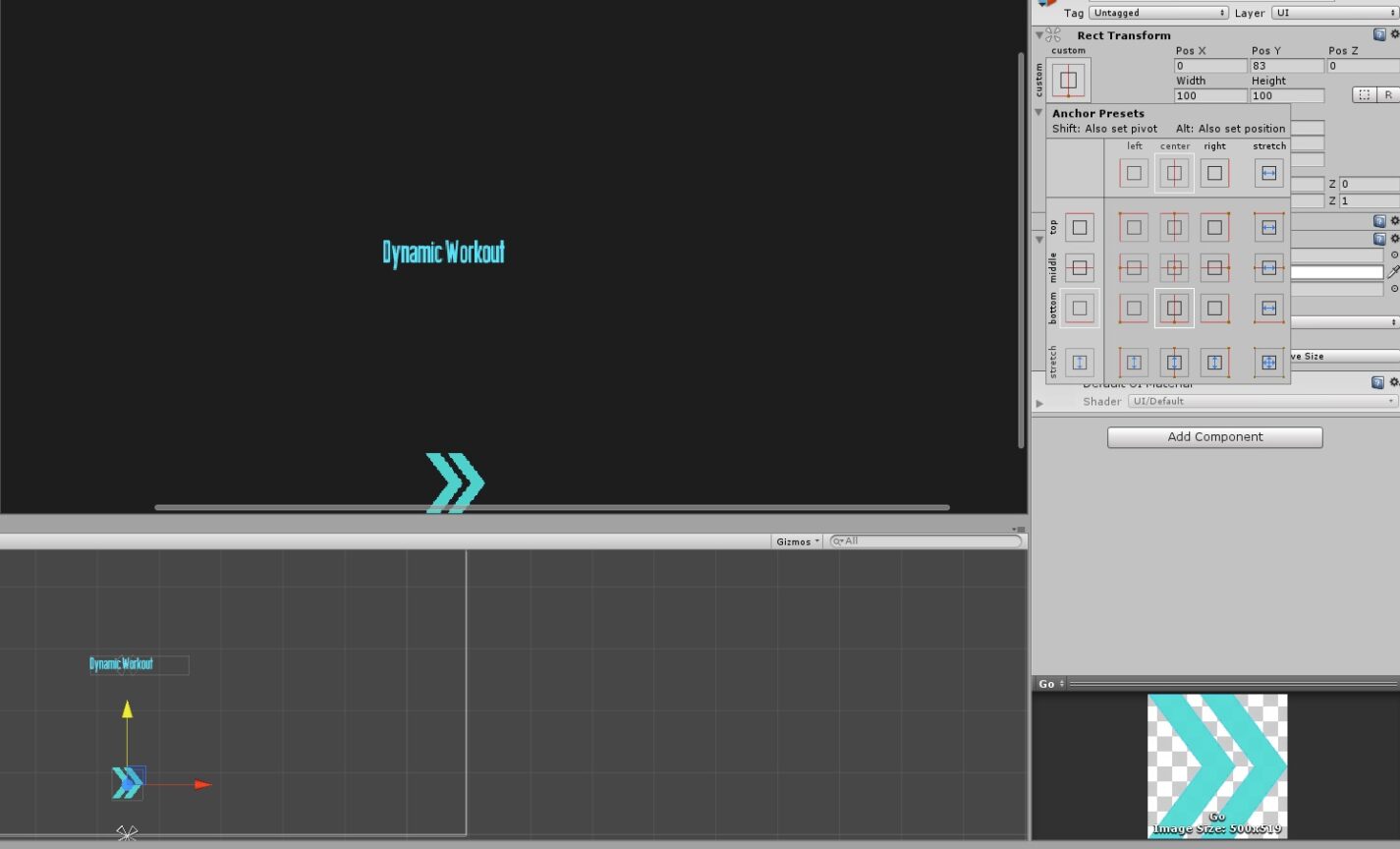Open Rect Transform help reference icon
1400x849 pixels.
[x=1379, y=34]
